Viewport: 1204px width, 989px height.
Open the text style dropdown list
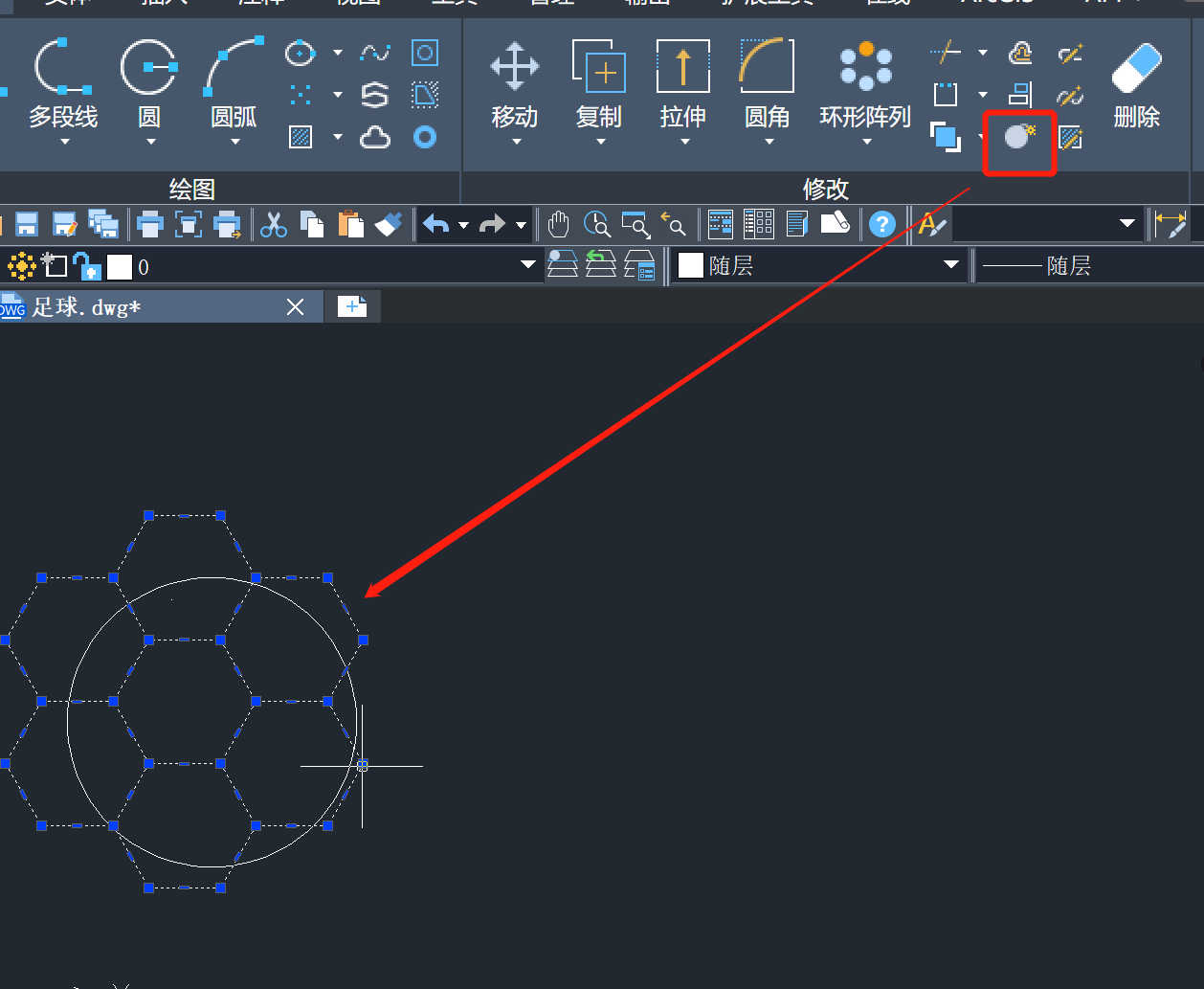coord(1127,224)
